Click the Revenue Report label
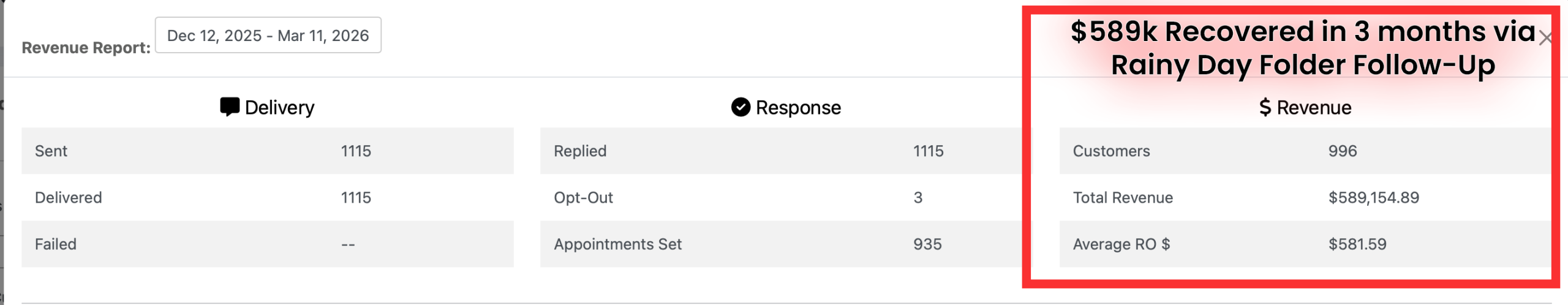Screen dimensions: 1568x305 coord(86,48)
